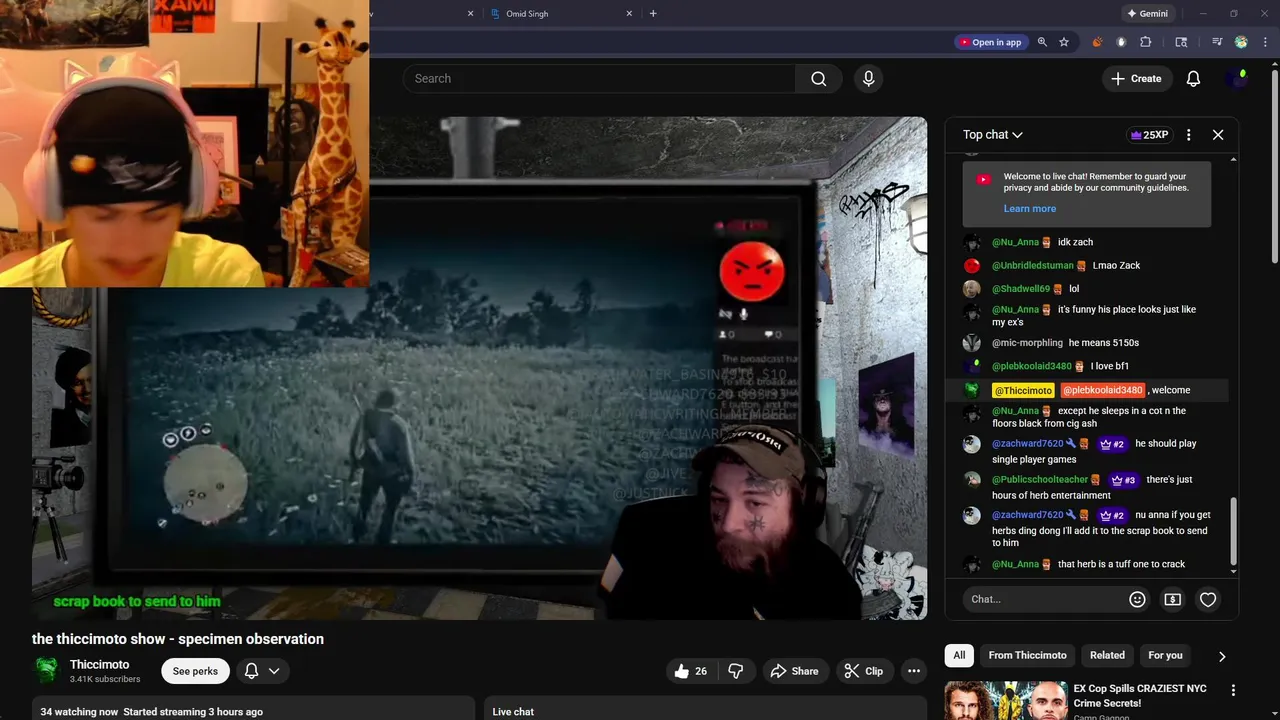Open video more actions ellipsis
Screen dimensions: 1280x720
click(x=914, y=671)
